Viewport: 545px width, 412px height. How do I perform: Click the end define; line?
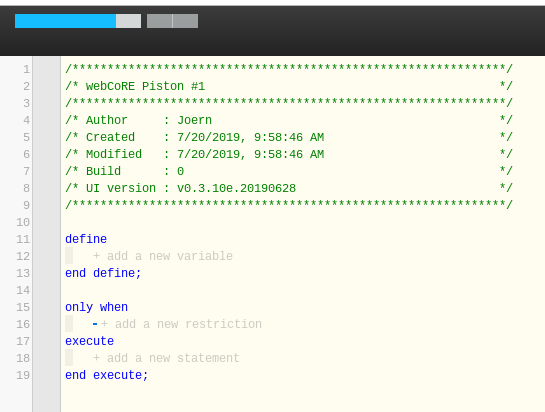[103, 273]
